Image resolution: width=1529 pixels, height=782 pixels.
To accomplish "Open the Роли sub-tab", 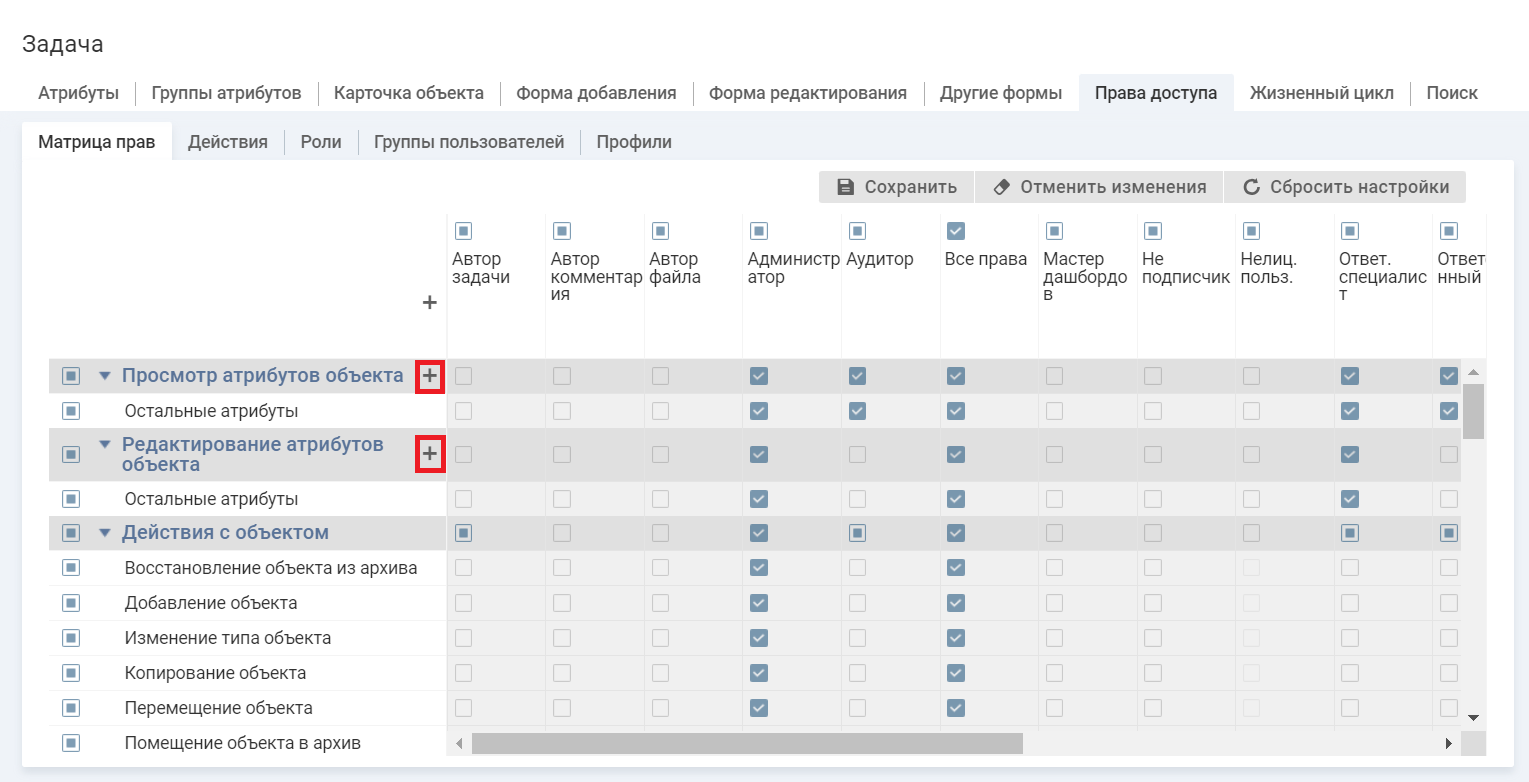I will click(x=321, y=142).
